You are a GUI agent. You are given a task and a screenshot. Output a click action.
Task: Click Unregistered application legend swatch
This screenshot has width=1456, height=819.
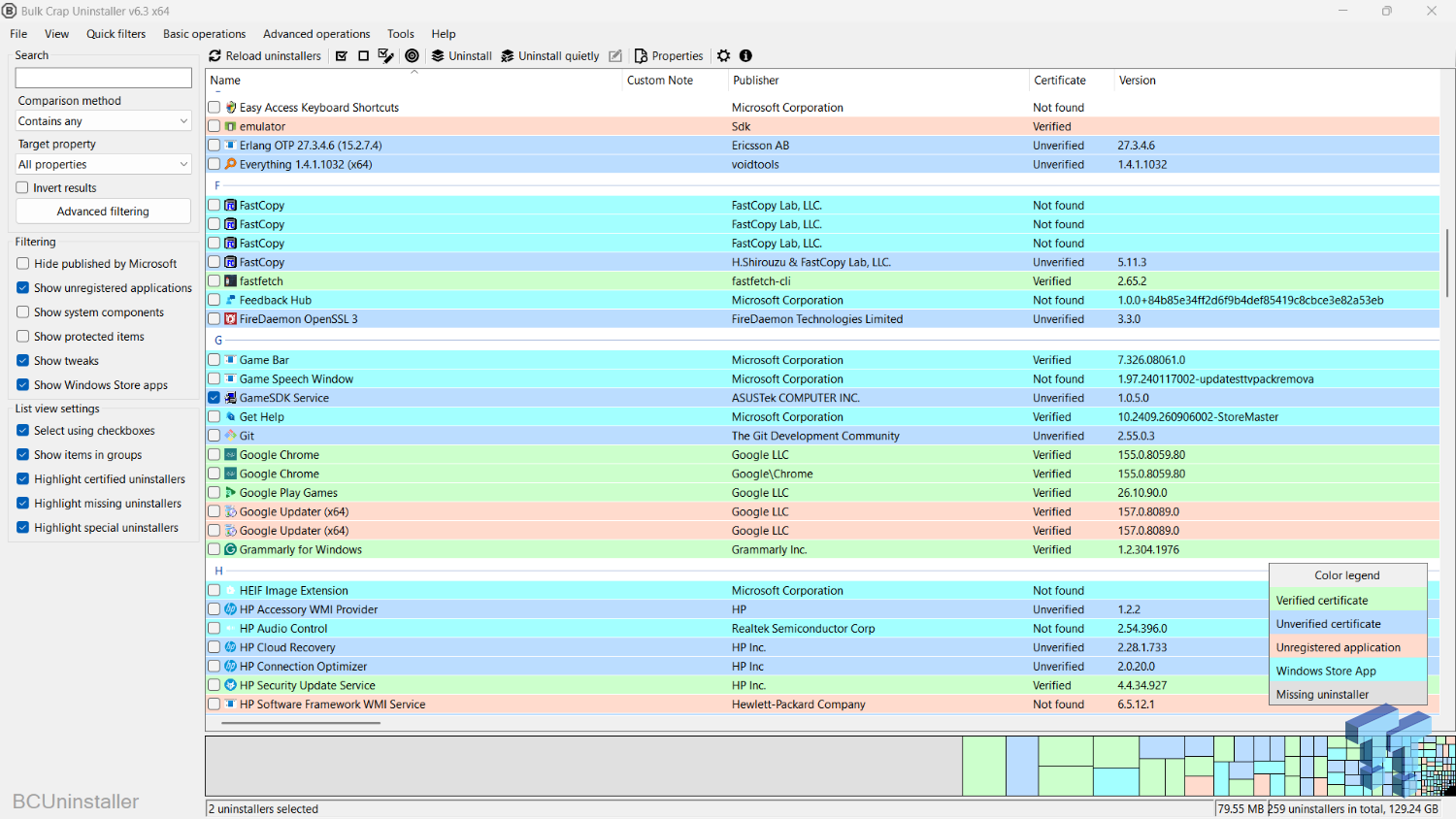[1348, 647]
